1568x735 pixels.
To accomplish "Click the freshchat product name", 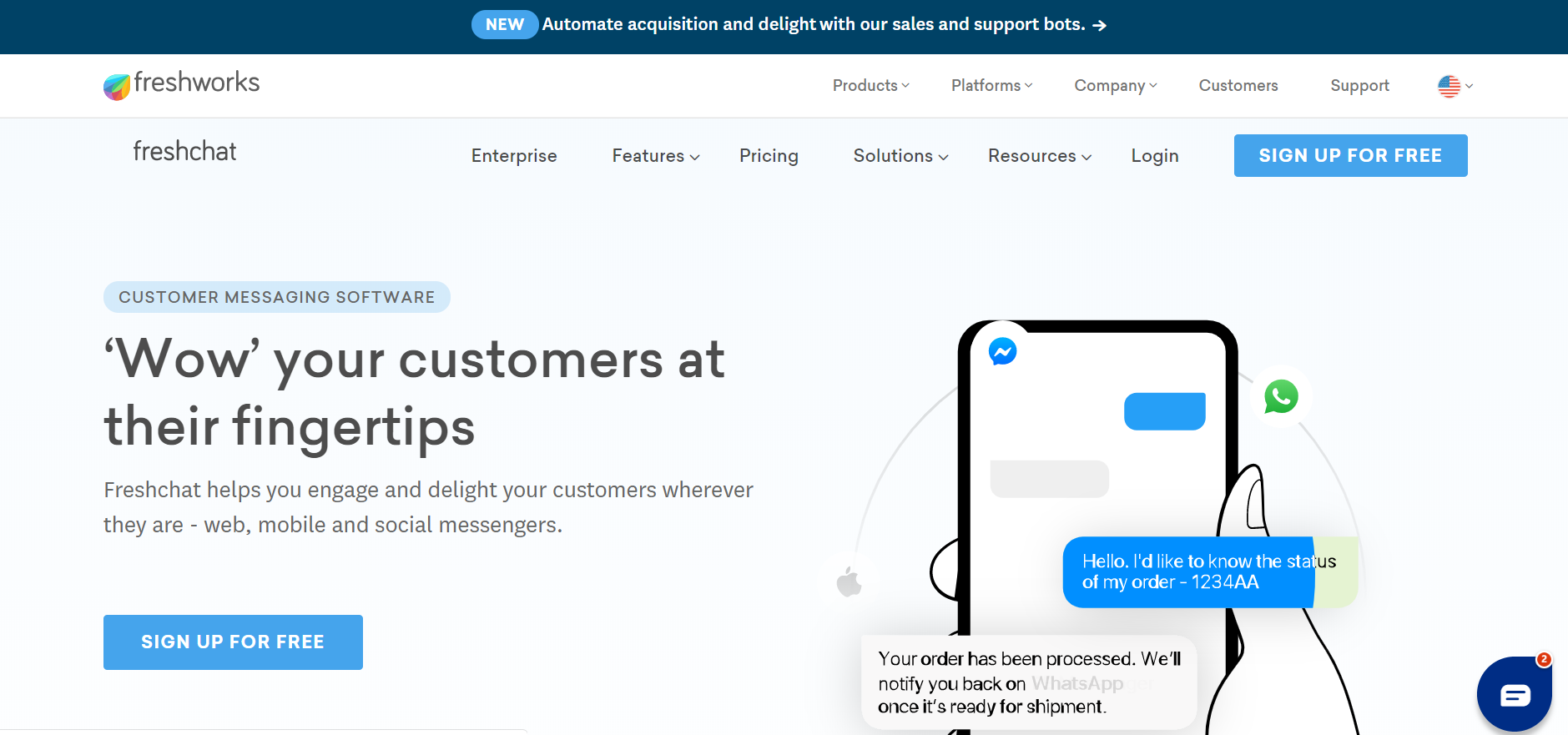I will pyautogui.click(x=184, y=151).
